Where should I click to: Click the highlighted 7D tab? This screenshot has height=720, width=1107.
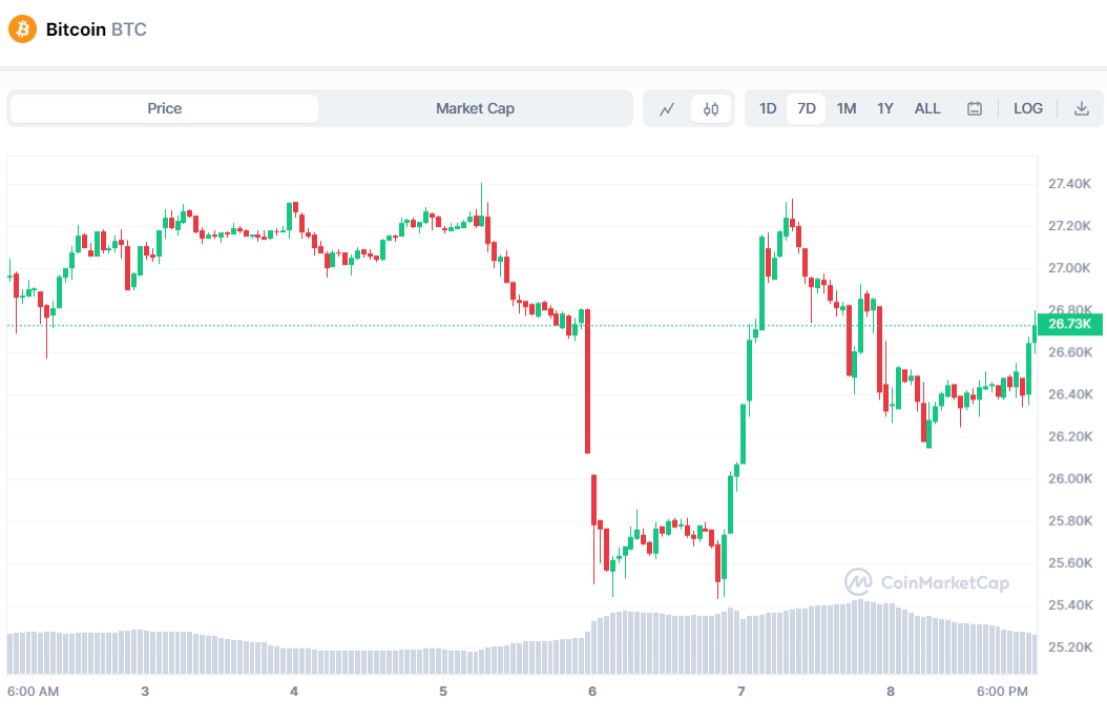[805, 108]
